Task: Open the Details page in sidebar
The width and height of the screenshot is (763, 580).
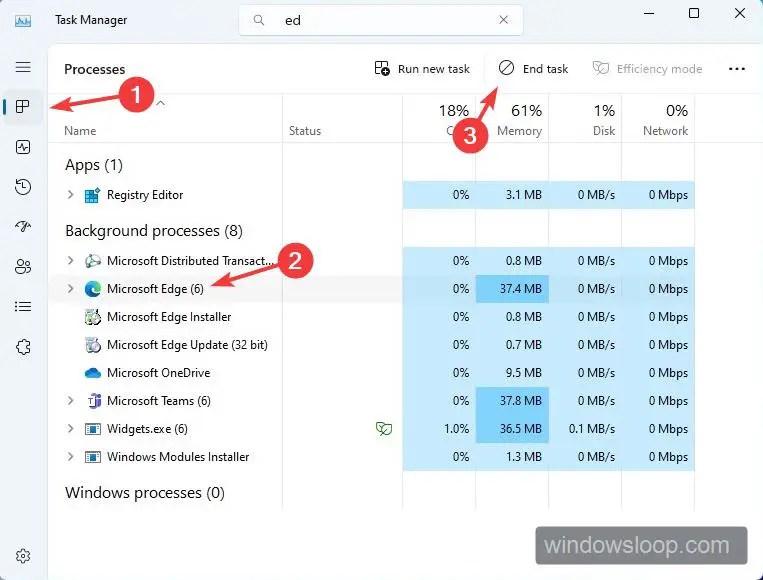Action: tap(23, 307)
